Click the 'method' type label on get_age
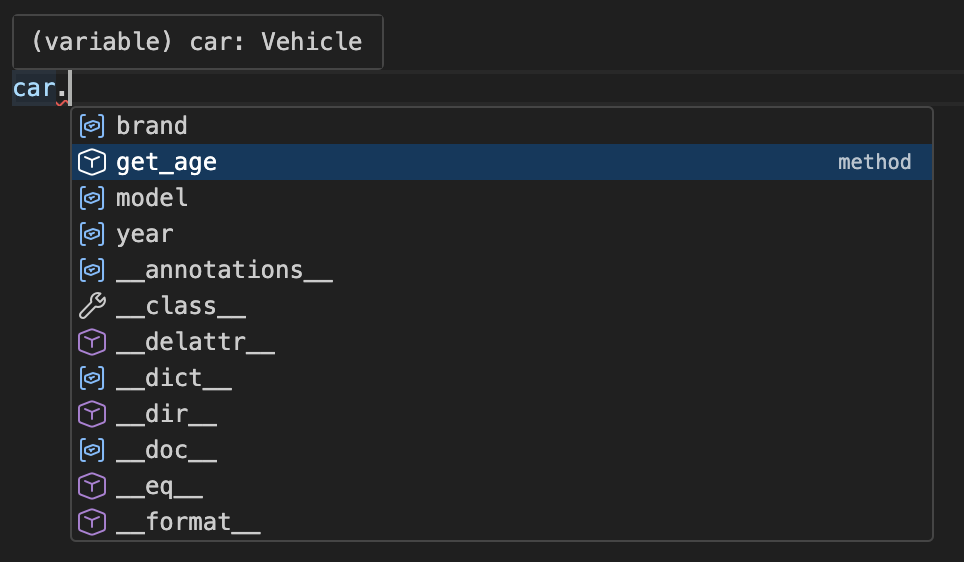Viewport: 964px width, 562px height. pyautogui.click(x=874, y=162)
